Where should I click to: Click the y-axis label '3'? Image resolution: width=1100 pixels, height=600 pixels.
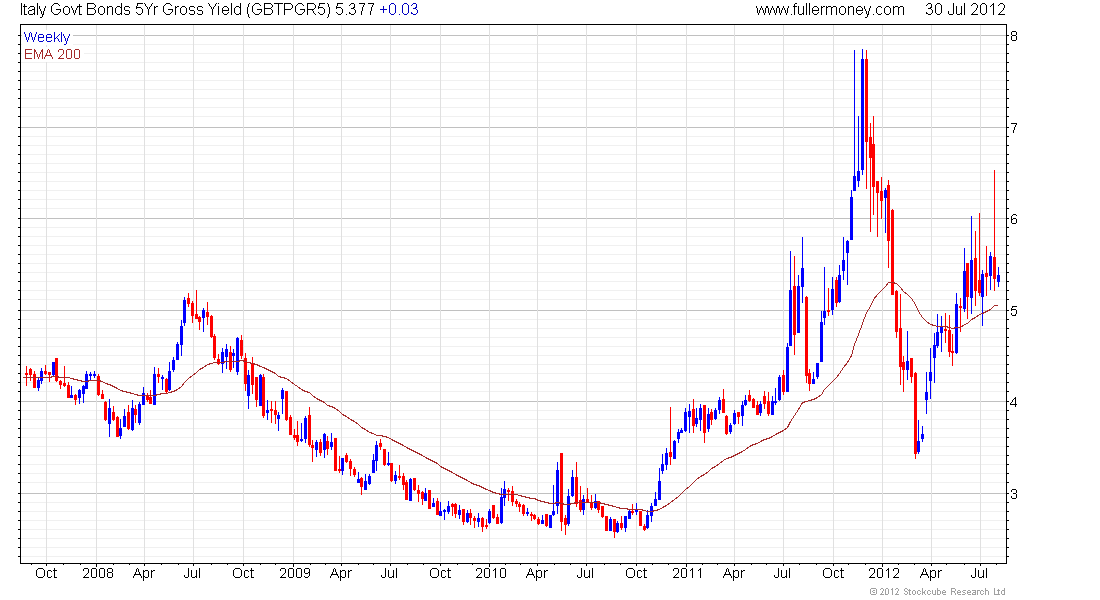tap(1014, 494)
